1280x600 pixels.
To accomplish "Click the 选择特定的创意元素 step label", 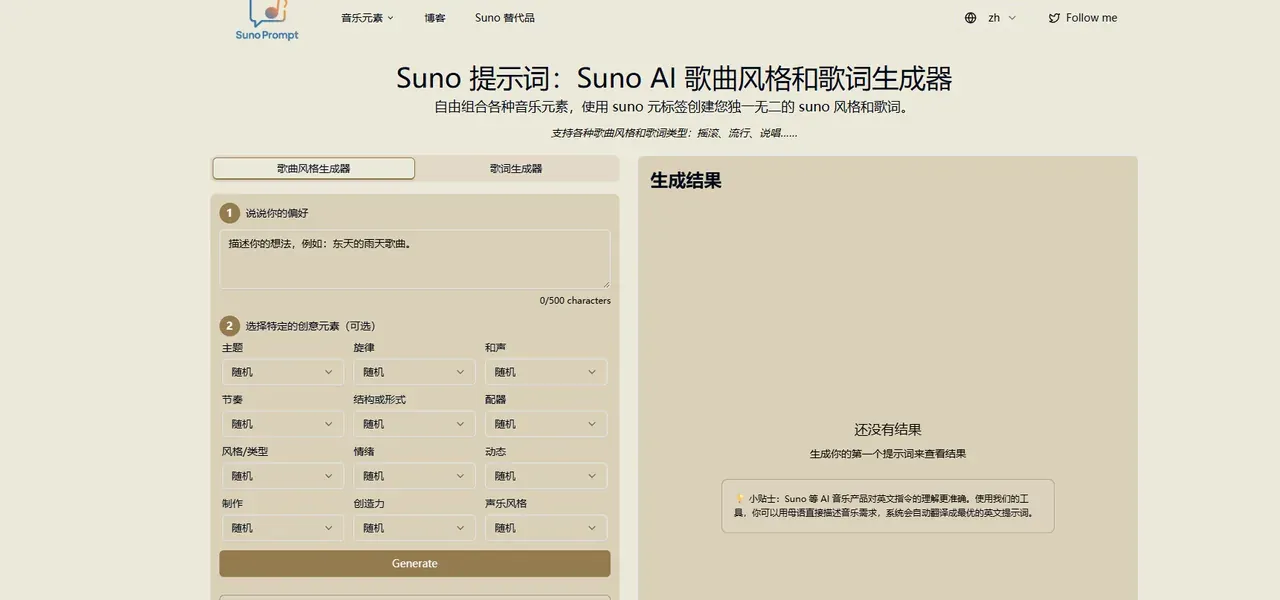I will 311,326.
